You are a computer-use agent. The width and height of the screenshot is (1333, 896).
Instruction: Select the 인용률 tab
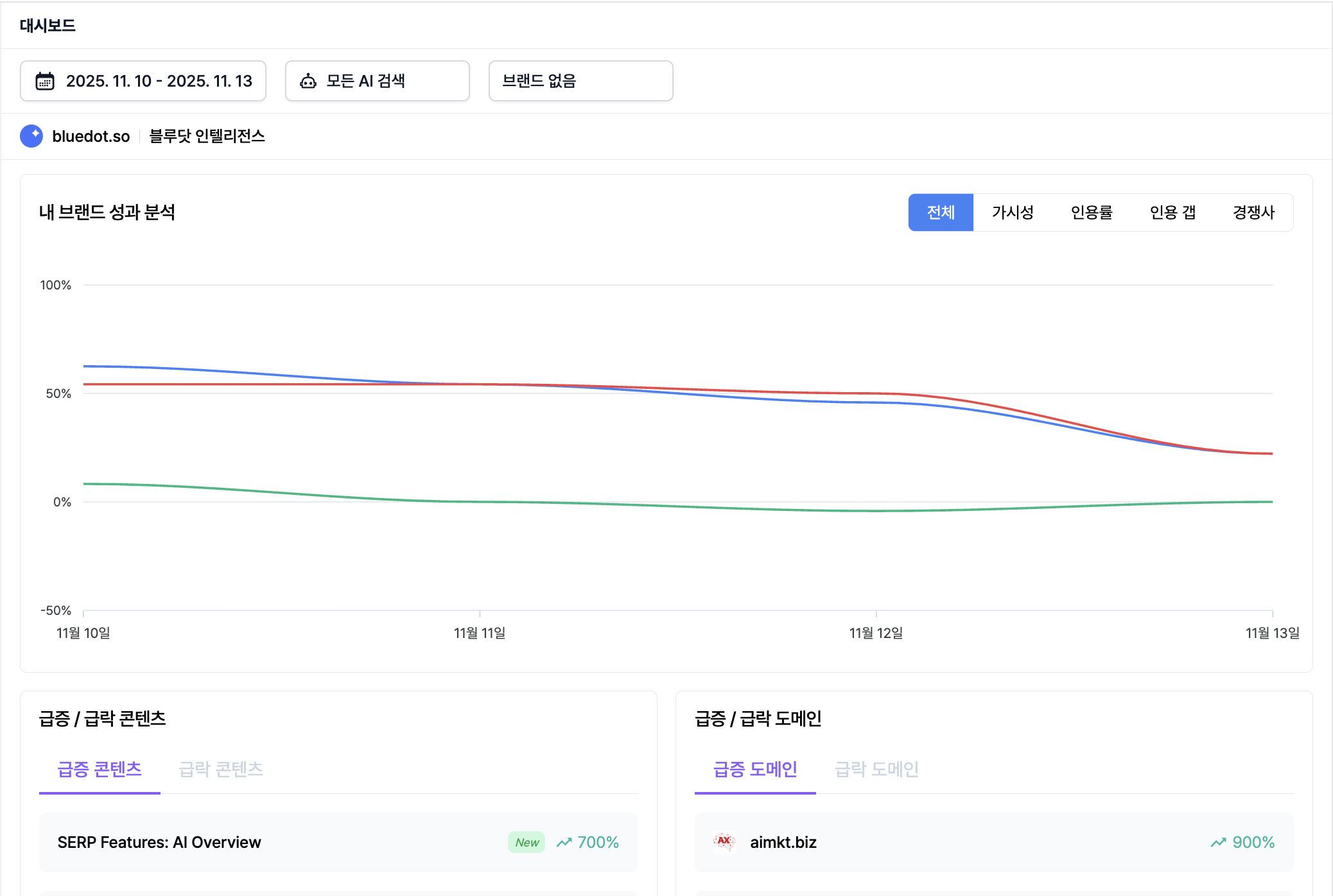(1092, 212)
